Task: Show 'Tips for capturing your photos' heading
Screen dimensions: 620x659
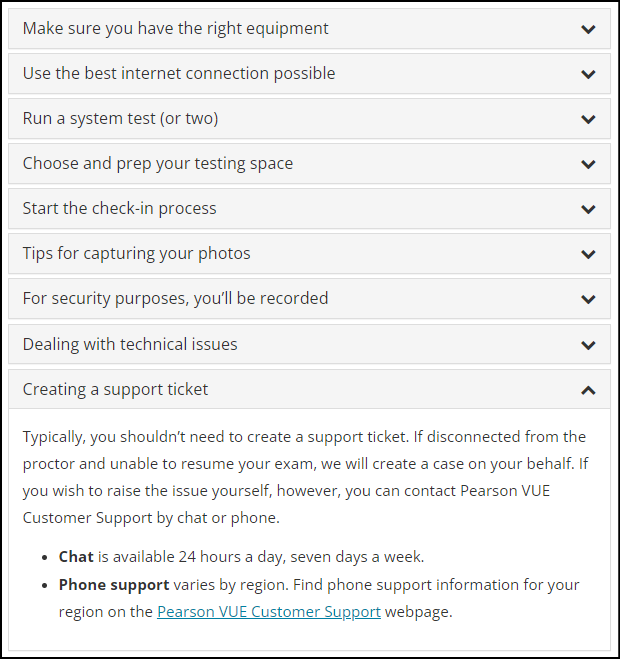Action: 136,254
